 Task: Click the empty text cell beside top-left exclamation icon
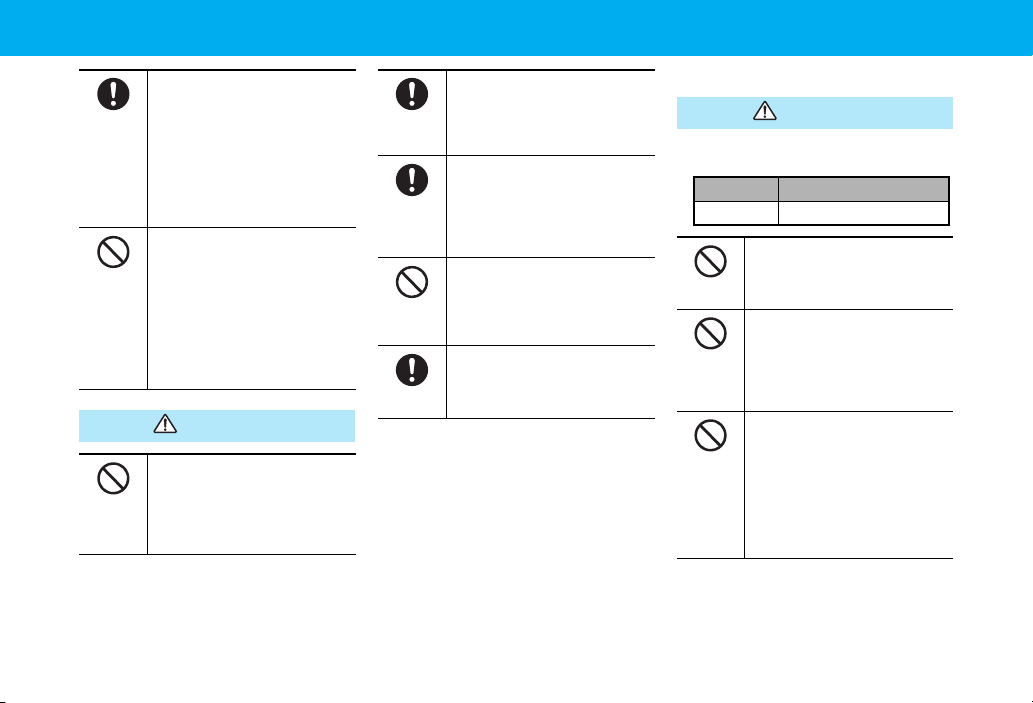252,149
